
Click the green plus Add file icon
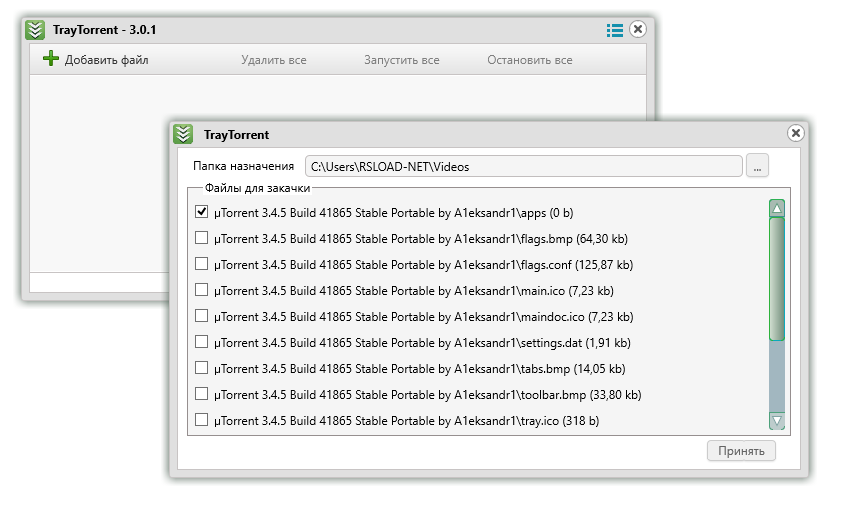(x=51, y=59)
